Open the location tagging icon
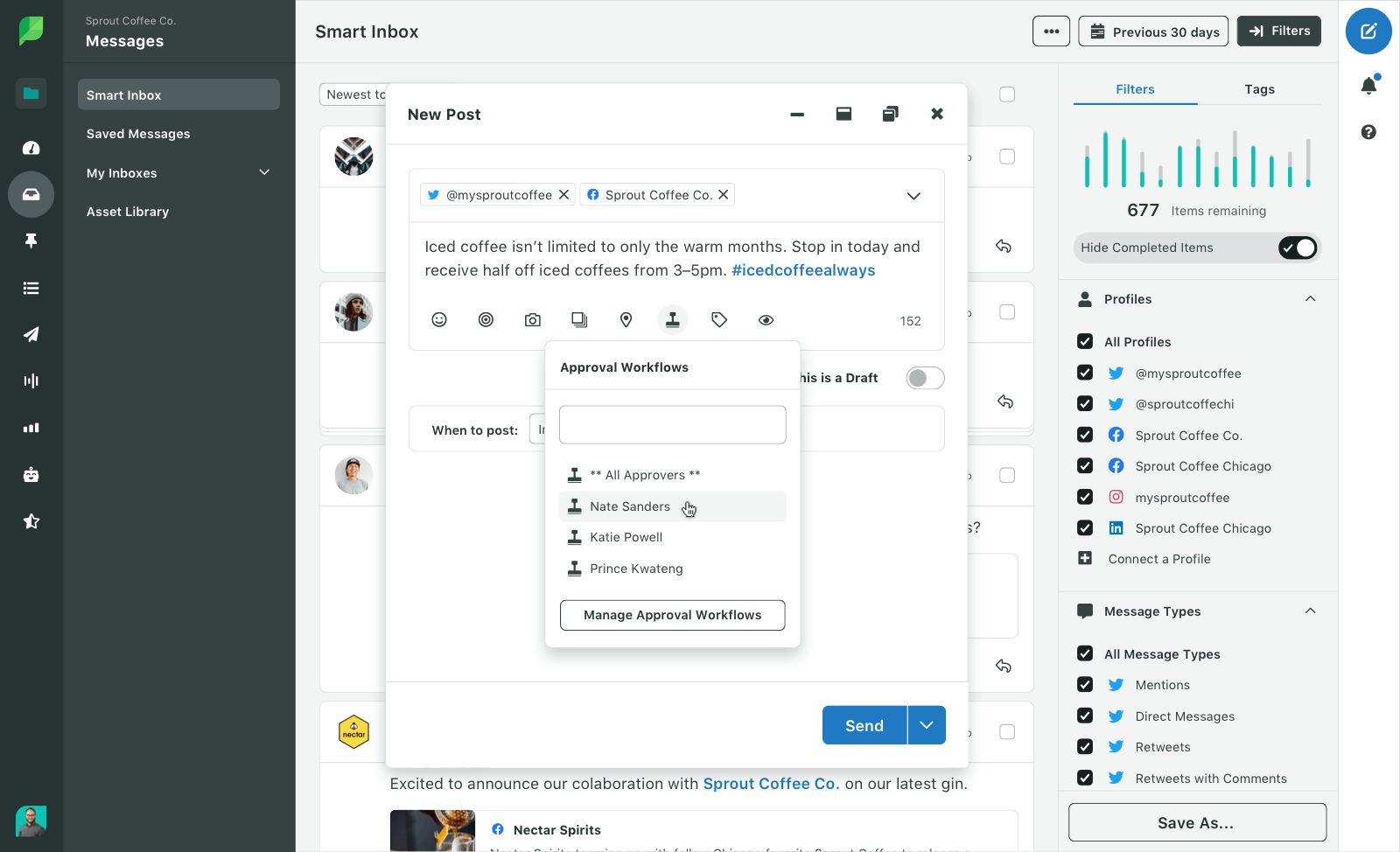The width and height of the screenshot is (1400, 852). tap(626, 319)
